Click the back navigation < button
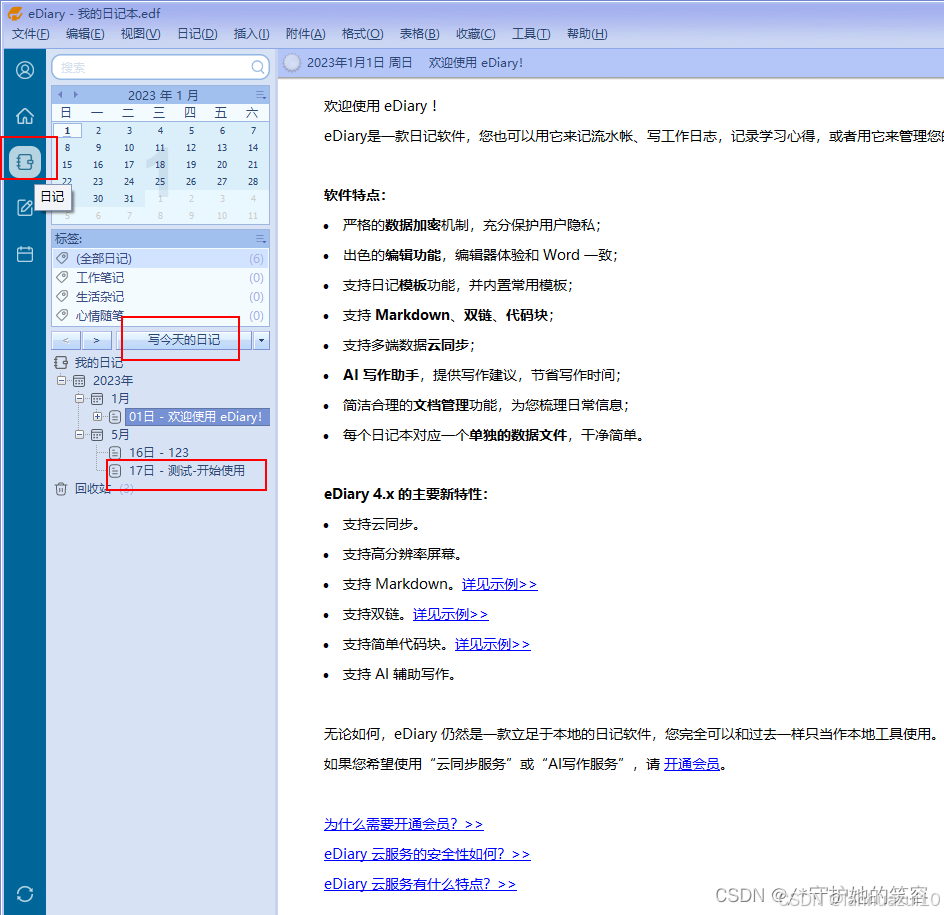This screenshot has width=944, height=915. (x=66, y=340)
